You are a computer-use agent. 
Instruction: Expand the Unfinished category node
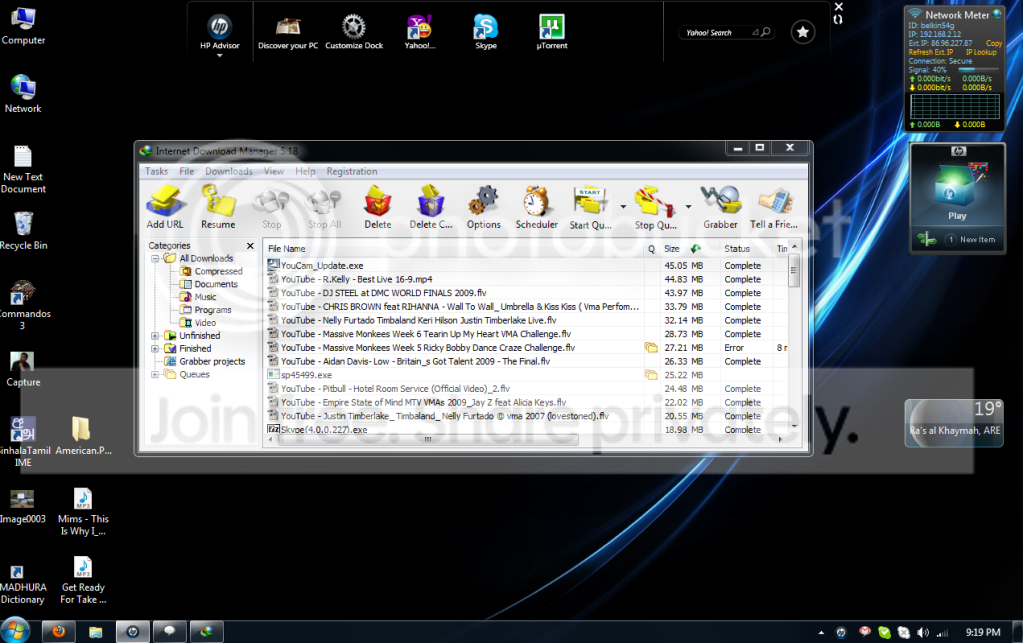tap(155, 336)
